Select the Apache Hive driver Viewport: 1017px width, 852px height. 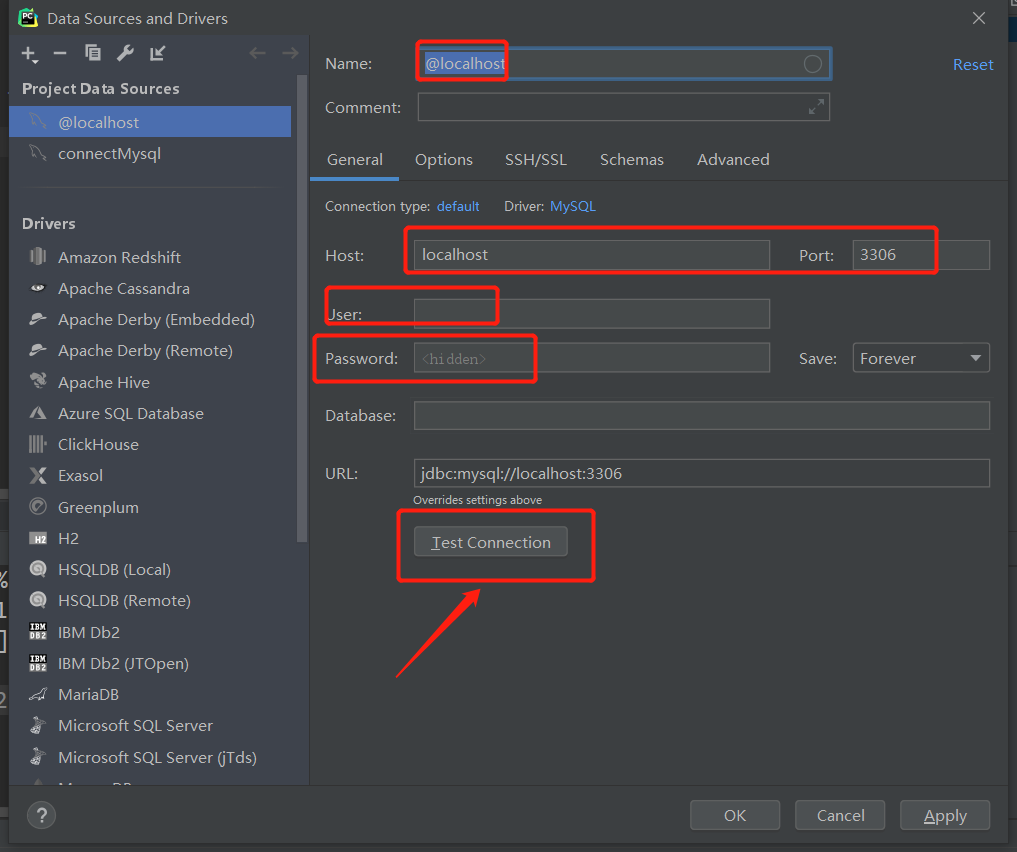150,383
